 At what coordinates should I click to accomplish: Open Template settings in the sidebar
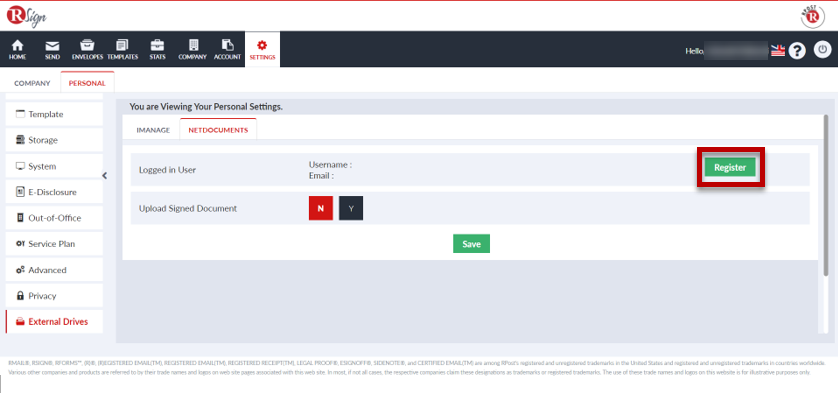[54, 114]
